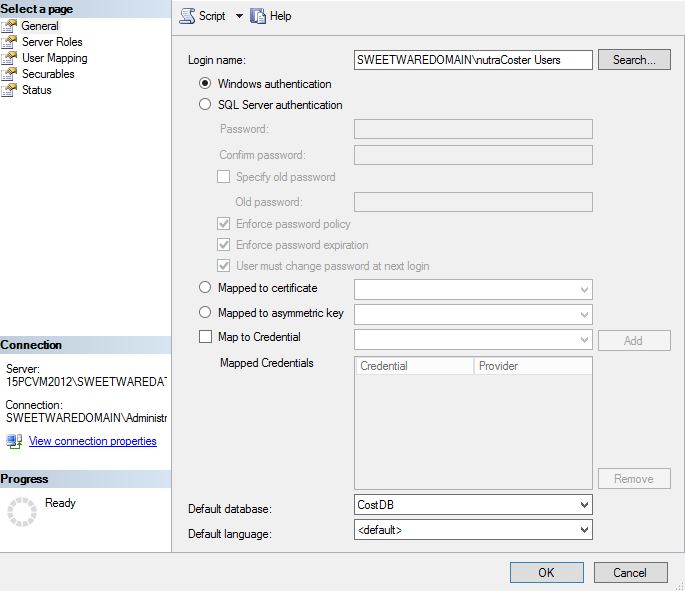
Task: Go to the Securables page
Action: (x=48, y=74)
